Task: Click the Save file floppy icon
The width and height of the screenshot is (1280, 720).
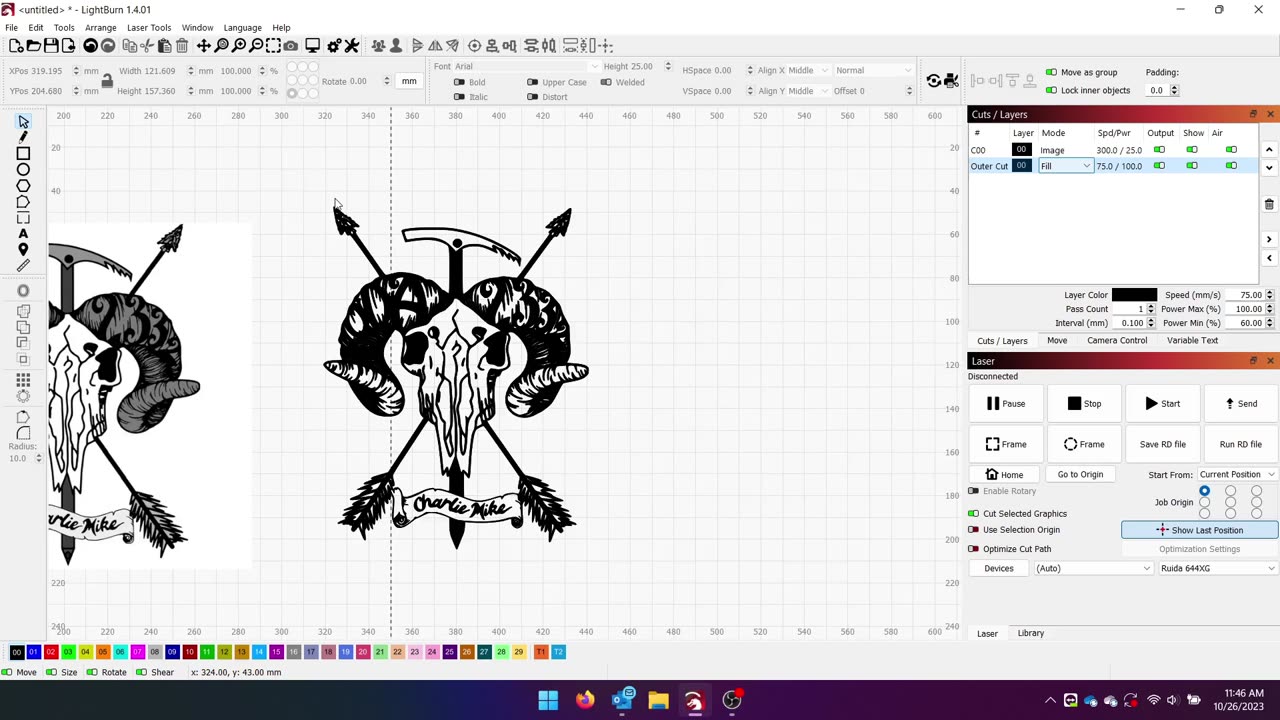Action: pos(51,46)
